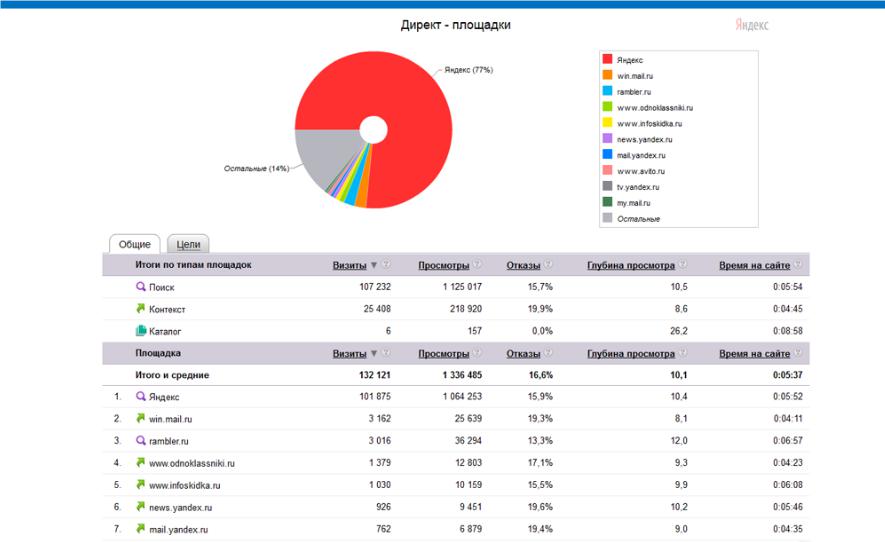Image resolution: width=885 pixels, height=542 pixels.
Task: Click the orange win.mail.ru legend swatch
Action: (607, 75)
